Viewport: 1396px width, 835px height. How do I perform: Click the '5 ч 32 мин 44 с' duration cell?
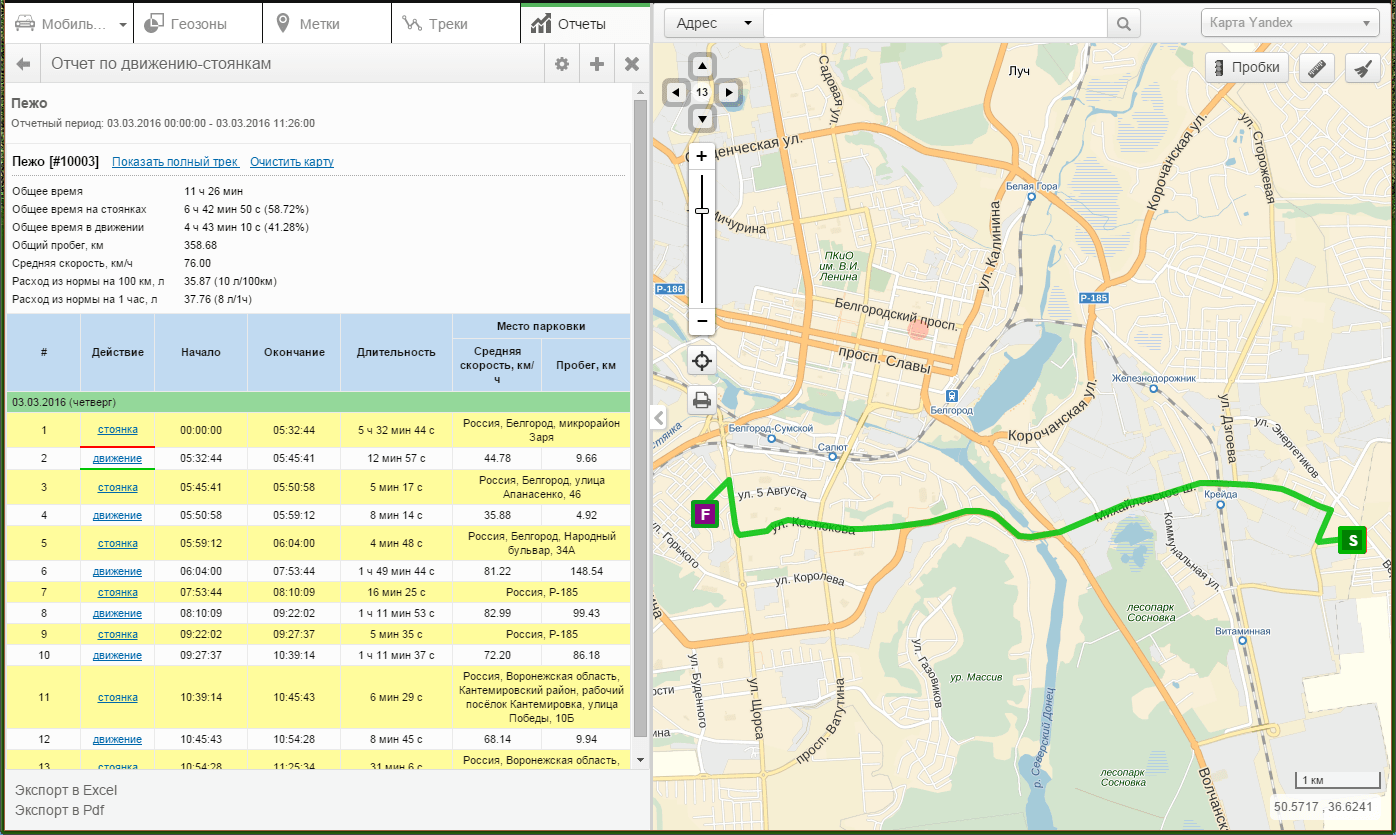(396, 430)
